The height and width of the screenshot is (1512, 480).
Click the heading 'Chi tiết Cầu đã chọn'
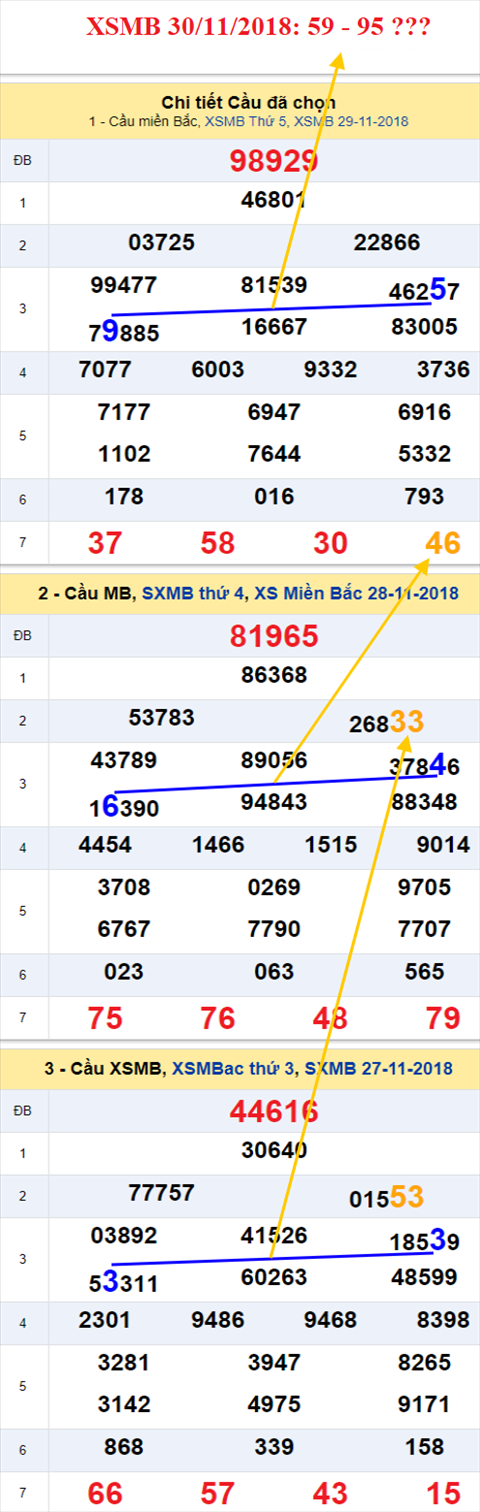click(x=249, y=102)
